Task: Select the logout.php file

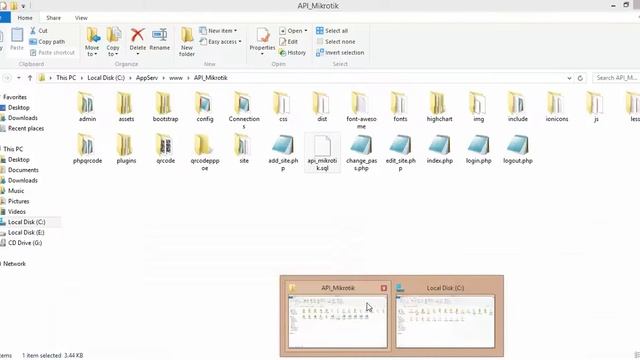Action: pos(518,149)
